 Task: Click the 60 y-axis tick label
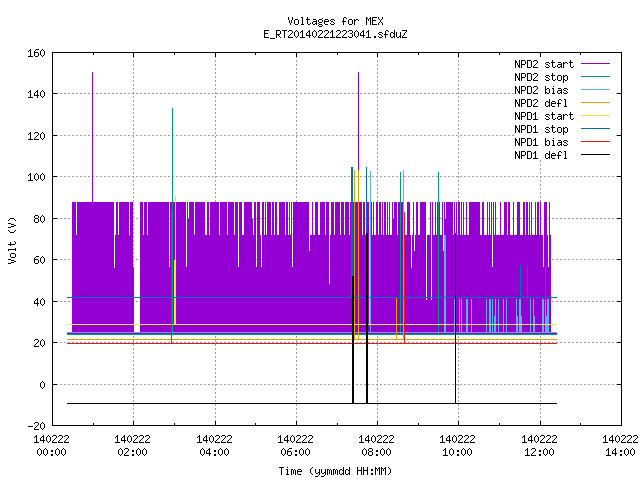[39, 260]
